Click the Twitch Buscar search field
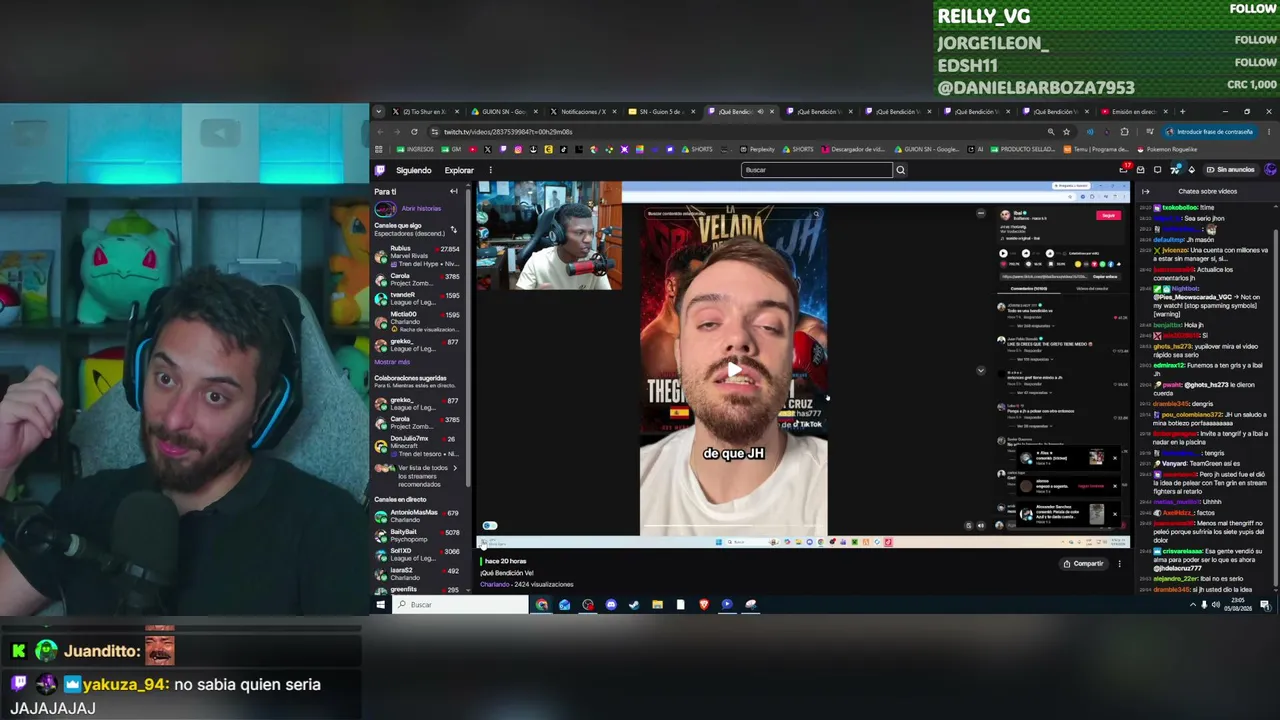 point(817,170)
